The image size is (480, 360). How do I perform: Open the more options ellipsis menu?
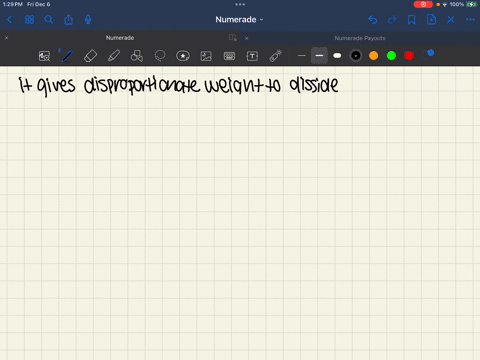coord(470,20)
